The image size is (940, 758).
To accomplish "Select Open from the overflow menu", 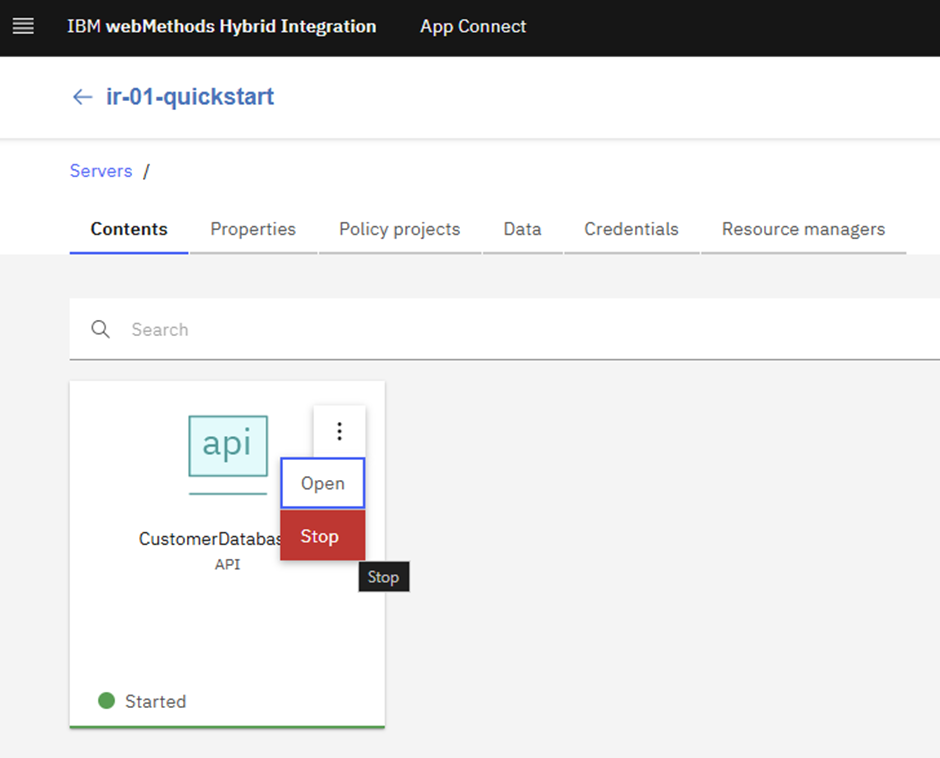I will (323, 483).
